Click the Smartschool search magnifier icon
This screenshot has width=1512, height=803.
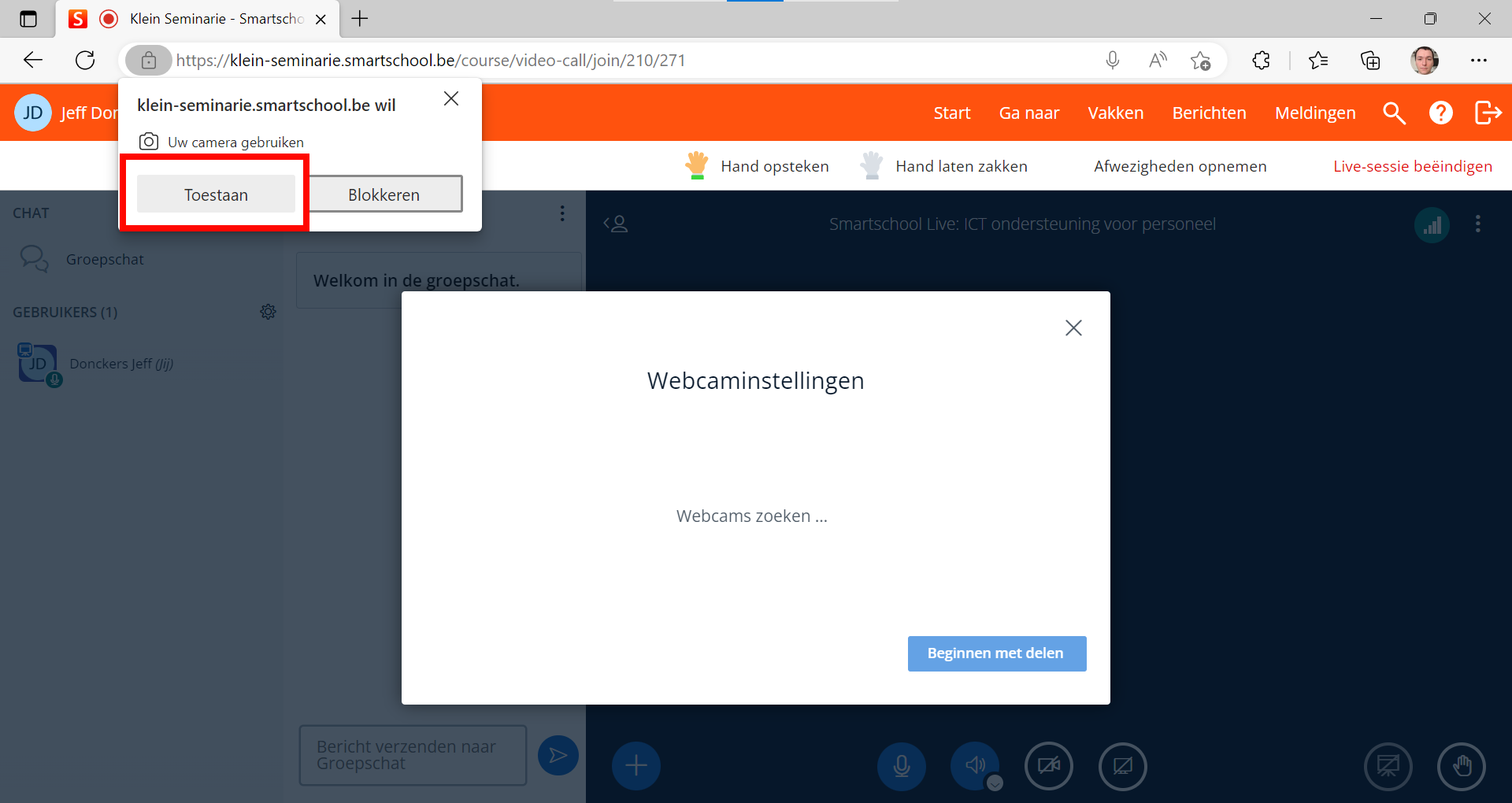click(1394, 113)
